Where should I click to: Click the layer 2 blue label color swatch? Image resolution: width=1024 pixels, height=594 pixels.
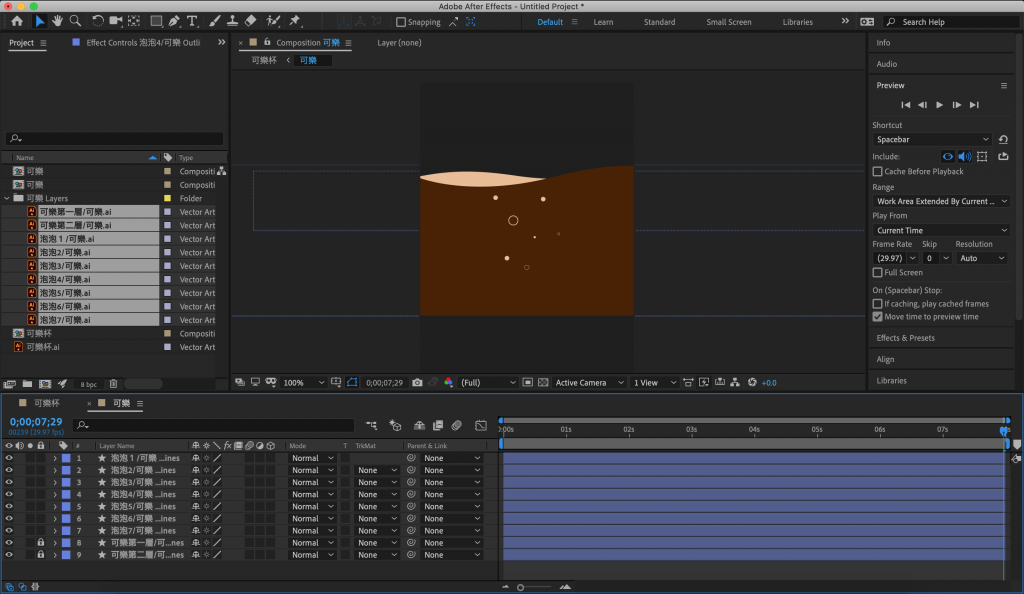pyautogui.click(x=66, y=470)
